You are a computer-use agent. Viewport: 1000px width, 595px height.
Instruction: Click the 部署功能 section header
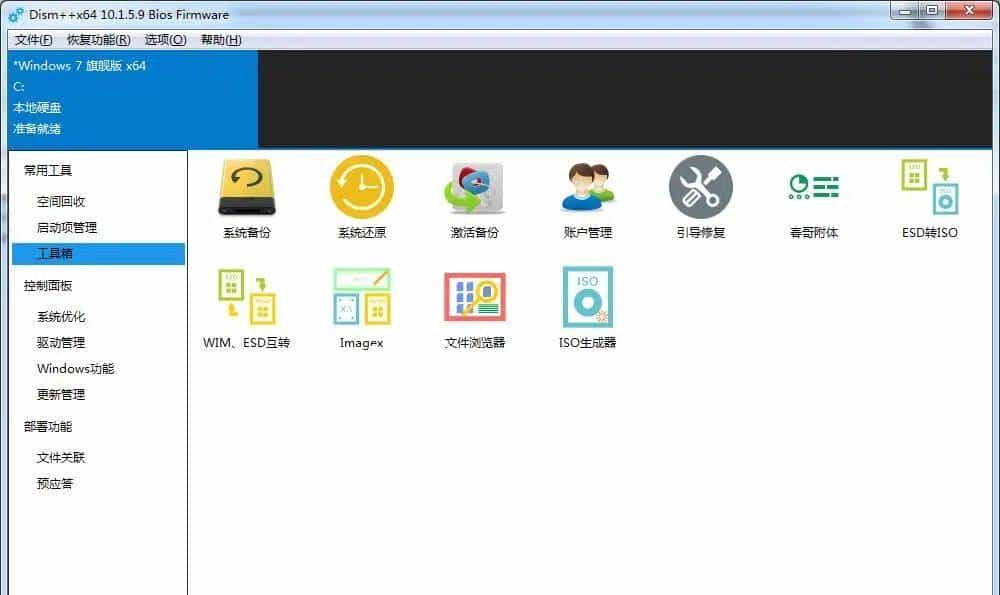pos(48,427)
